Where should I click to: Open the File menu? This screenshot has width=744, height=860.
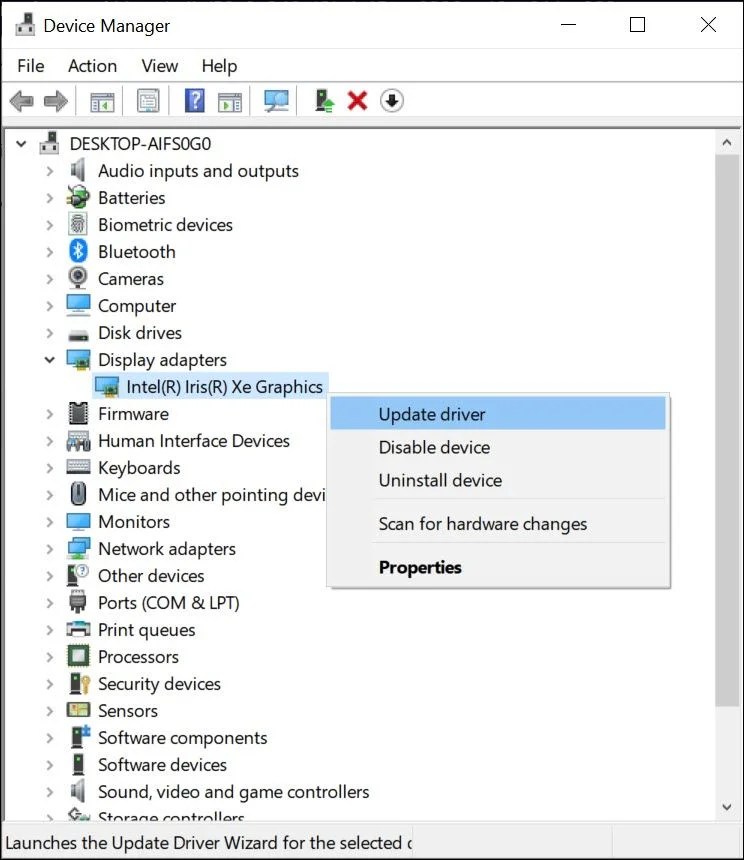click(x=31, y=66)
